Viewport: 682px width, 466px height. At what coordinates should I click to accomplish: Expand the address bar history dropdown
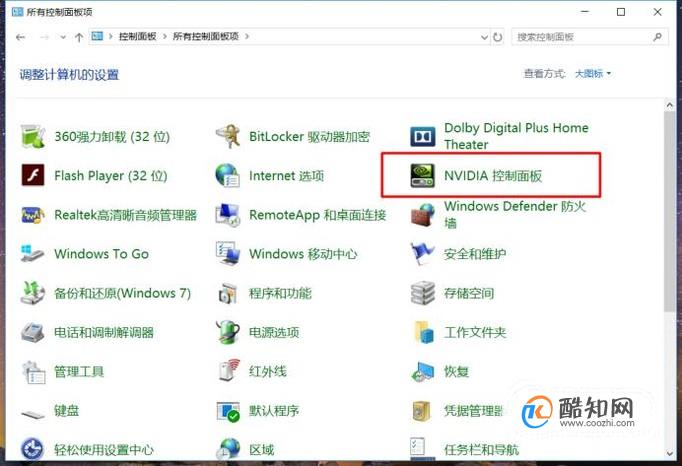pos(485,37)
